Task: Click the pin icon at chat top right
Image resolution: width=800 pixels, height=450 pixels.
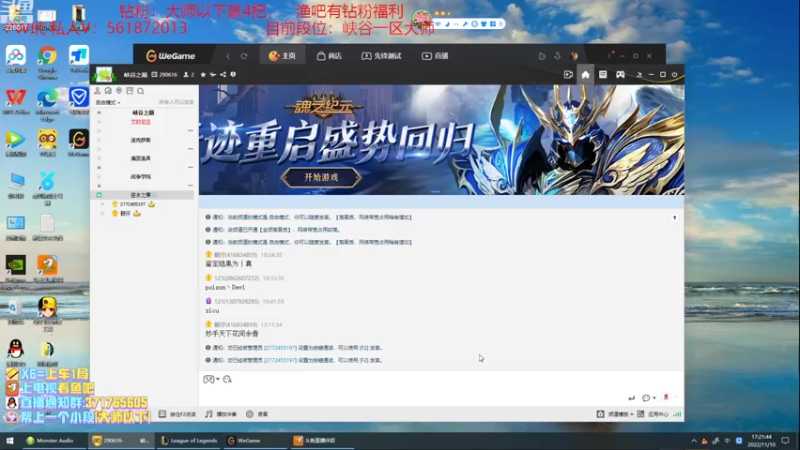Action: (x=674, y=218)
